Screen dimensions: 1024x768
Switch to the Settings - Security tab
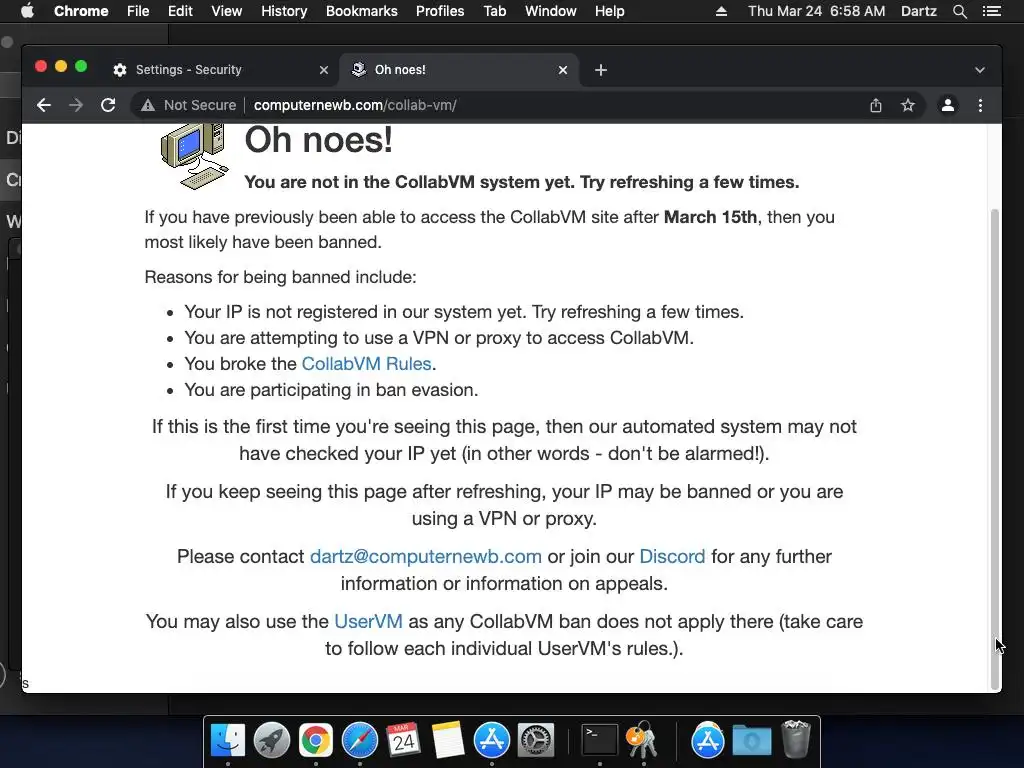click(219, 70)
